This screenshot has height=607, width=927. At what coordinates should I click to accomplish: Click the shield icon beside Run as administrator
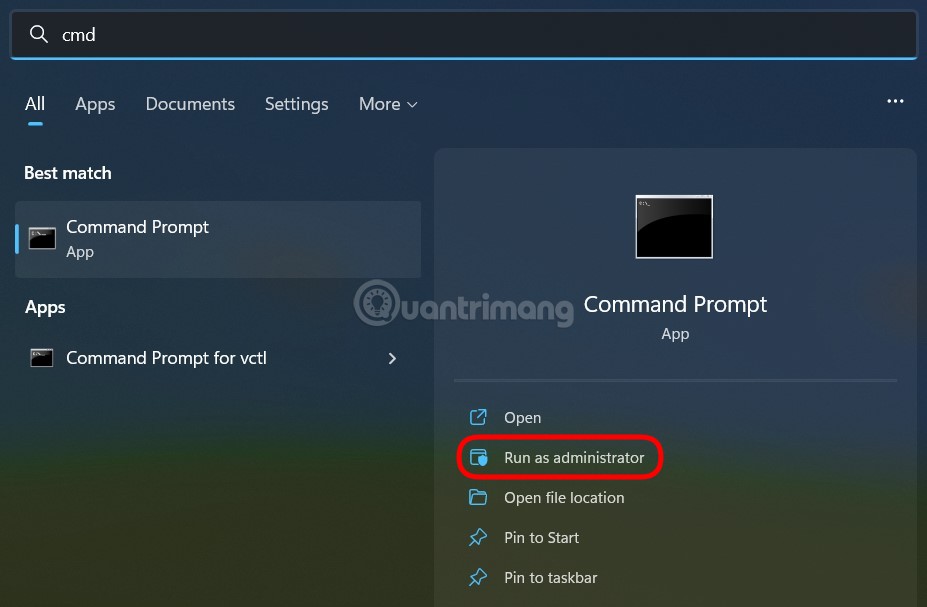(x=480, y=457)
